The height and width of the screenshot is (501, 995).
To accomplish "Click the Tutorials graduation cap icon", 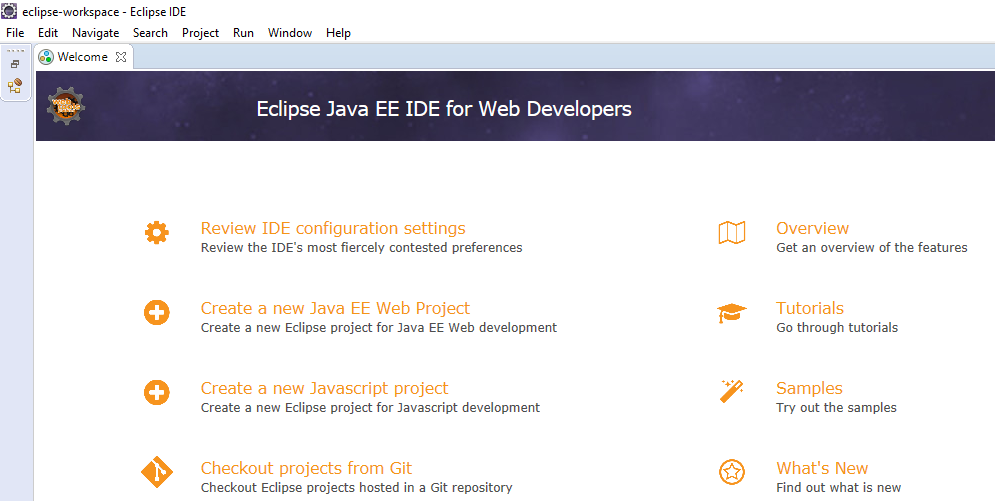I will (x=732, y=313).
